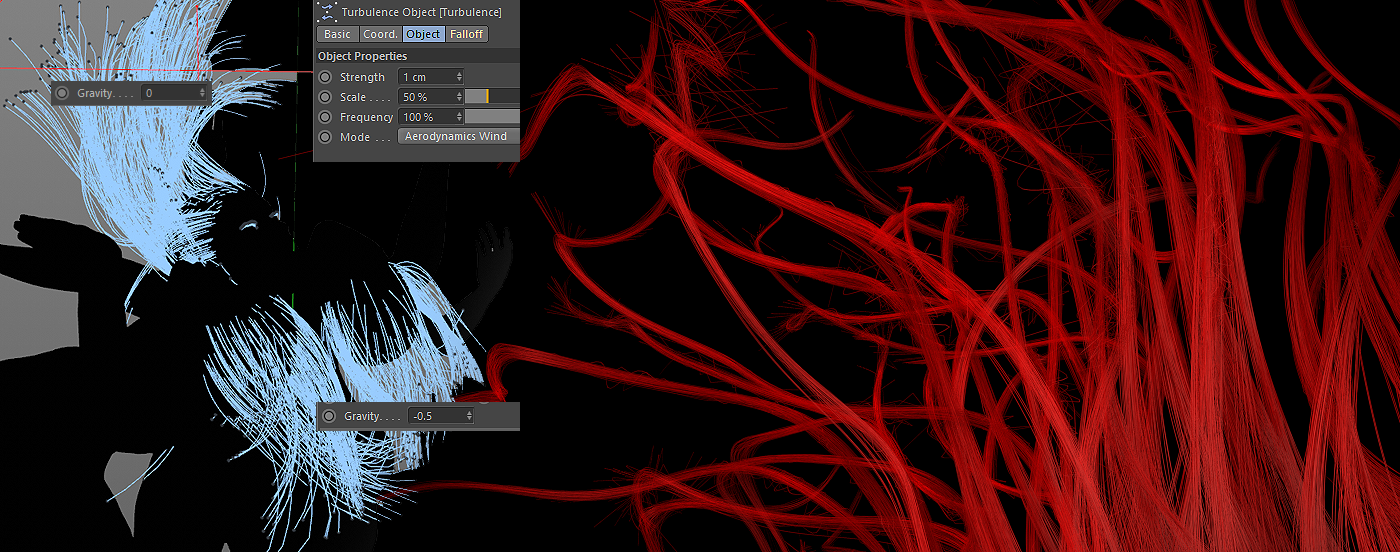Screen dimensions: 1400x552
Task: Open the Falloff tab
Action: pos(467,34)
